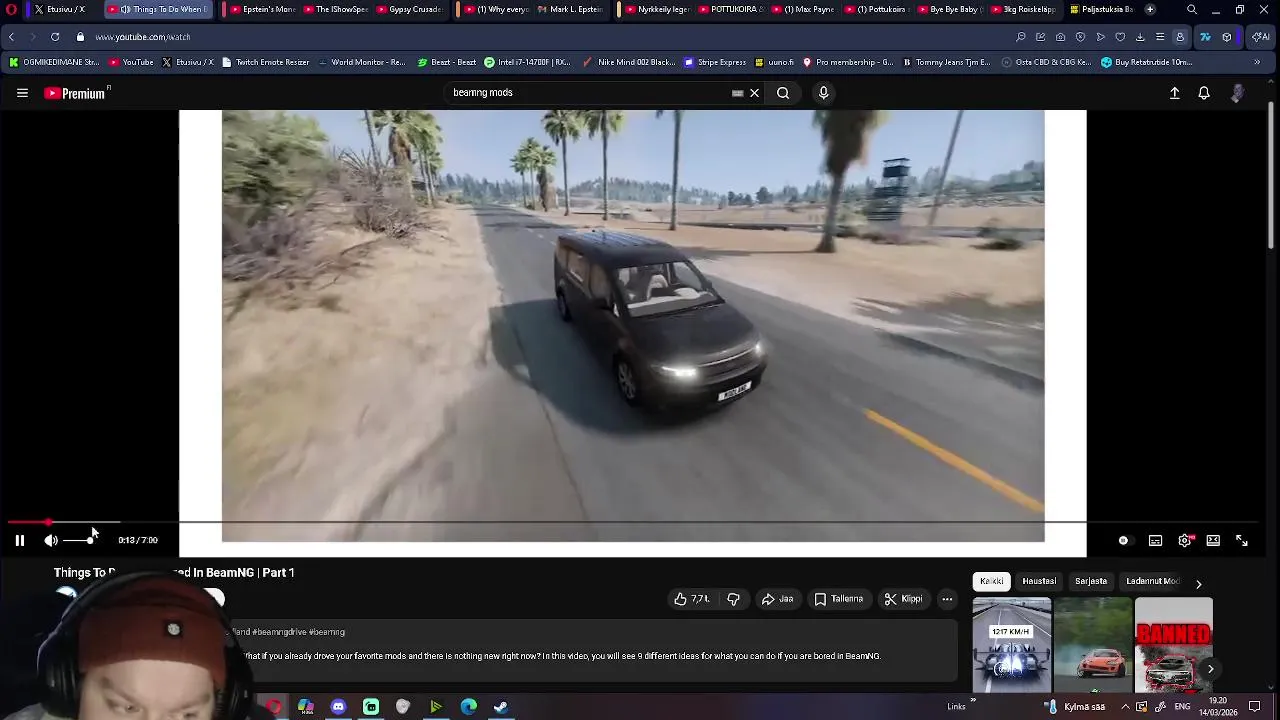Open the player settings gear
The height and width of the screenshot is (720, 1280).
(1185, 540)
